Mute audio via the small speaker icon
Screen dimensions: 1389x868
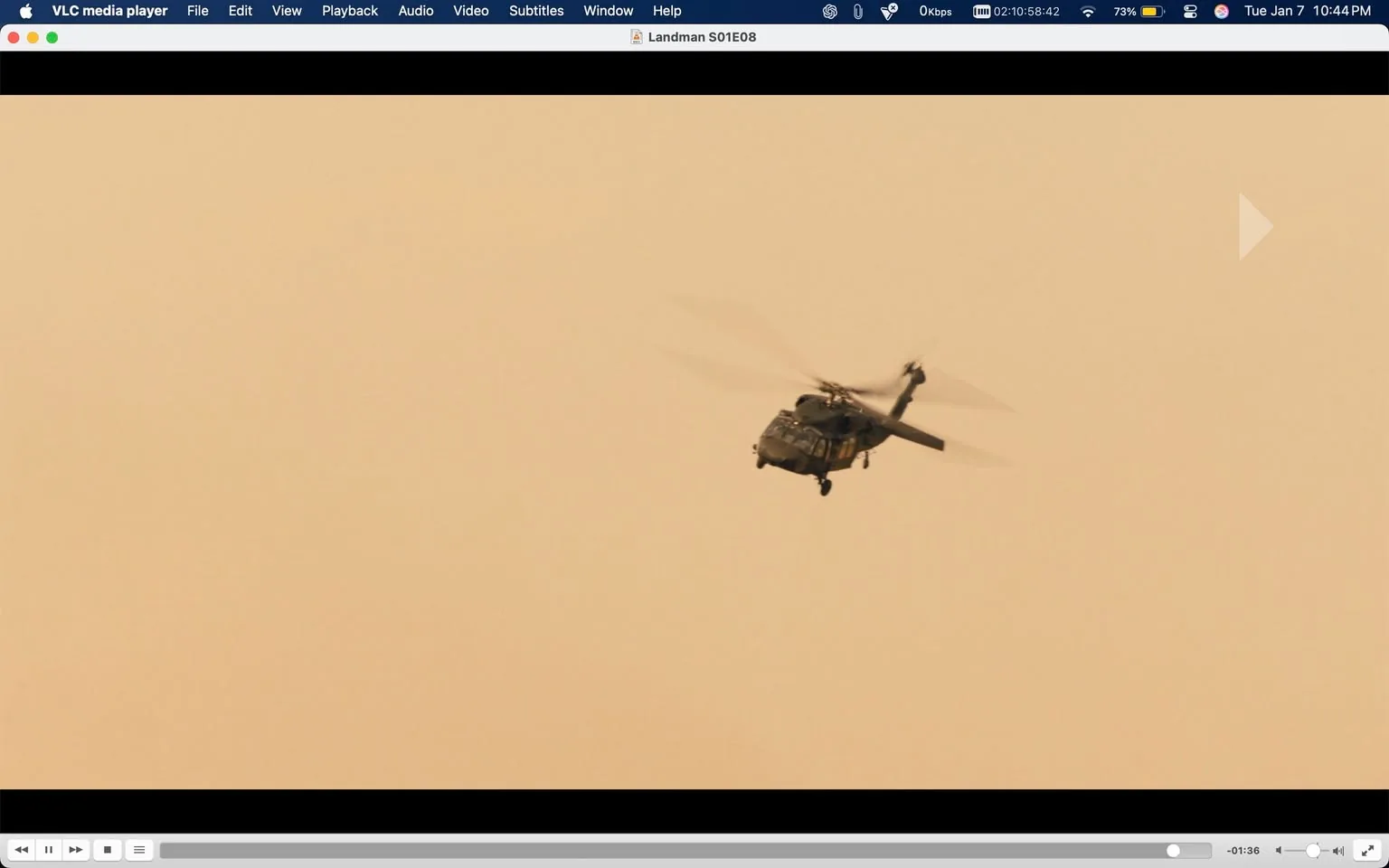click(1279, 850)
